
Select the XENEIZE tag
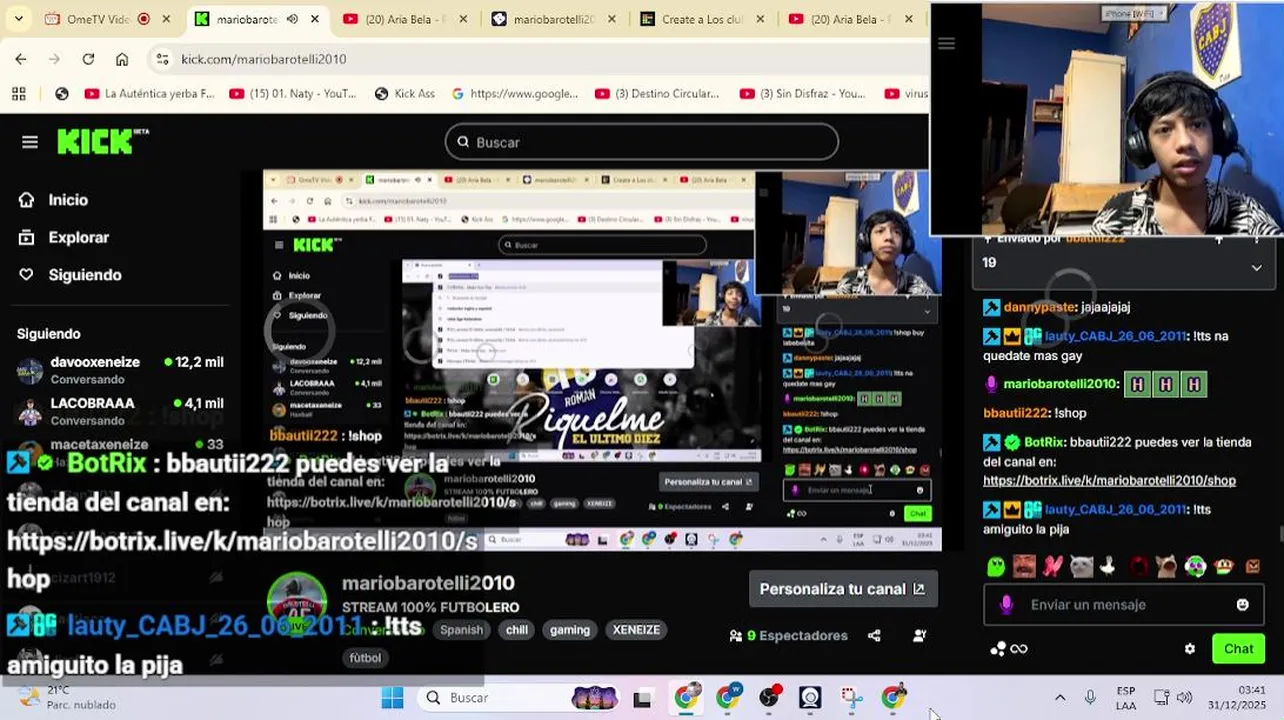636,630
